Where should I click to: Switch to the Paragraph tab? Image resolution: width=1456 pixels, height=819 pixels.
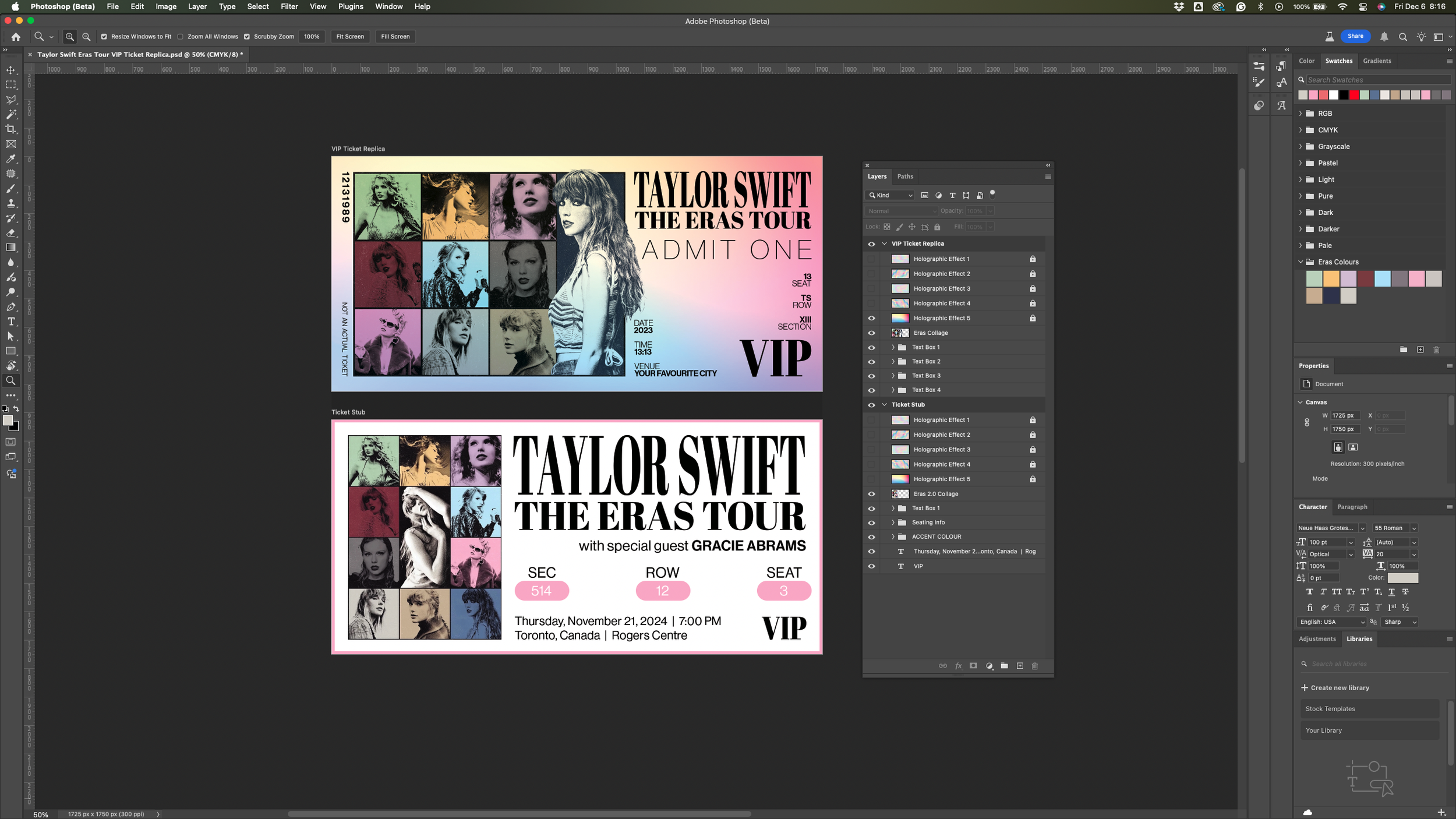pyautogui.click(x=1352, y=507)
